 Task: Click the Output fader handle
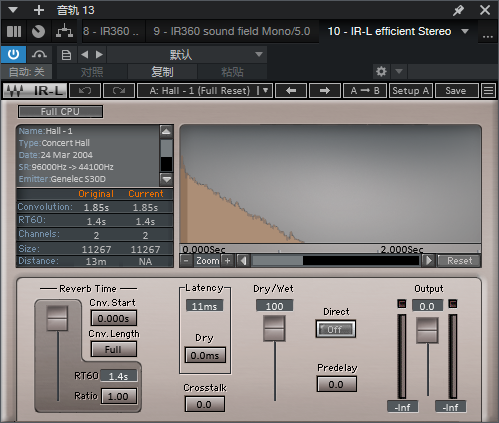(x=427, y=330)
